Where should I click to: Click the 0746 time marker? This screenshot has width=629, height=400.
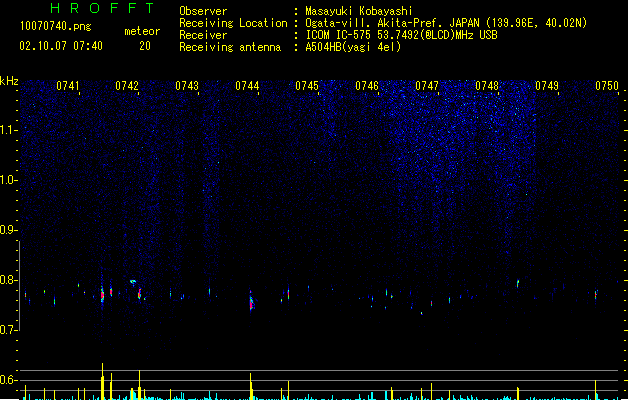[367, 86]
